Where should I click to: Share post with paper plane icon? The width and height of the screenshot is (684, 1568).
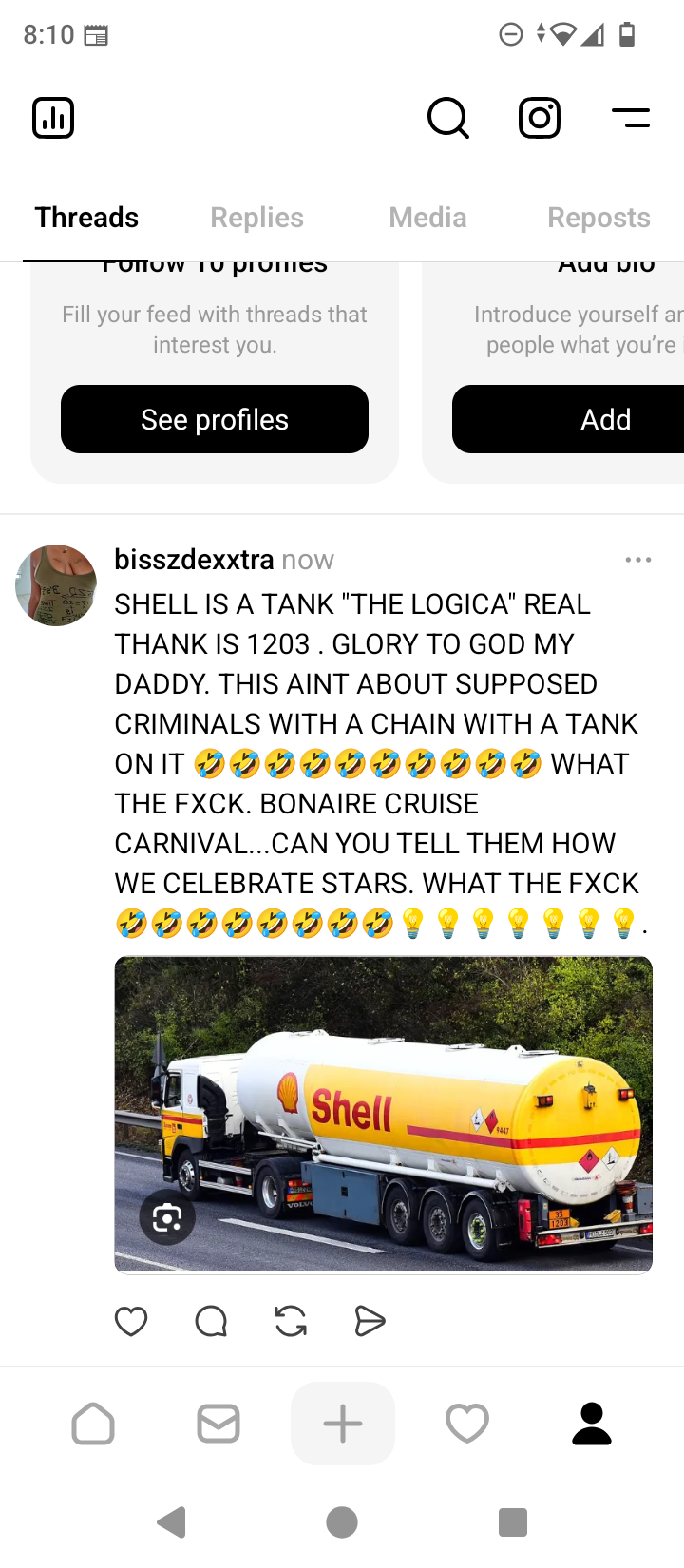pos(370,1321)
